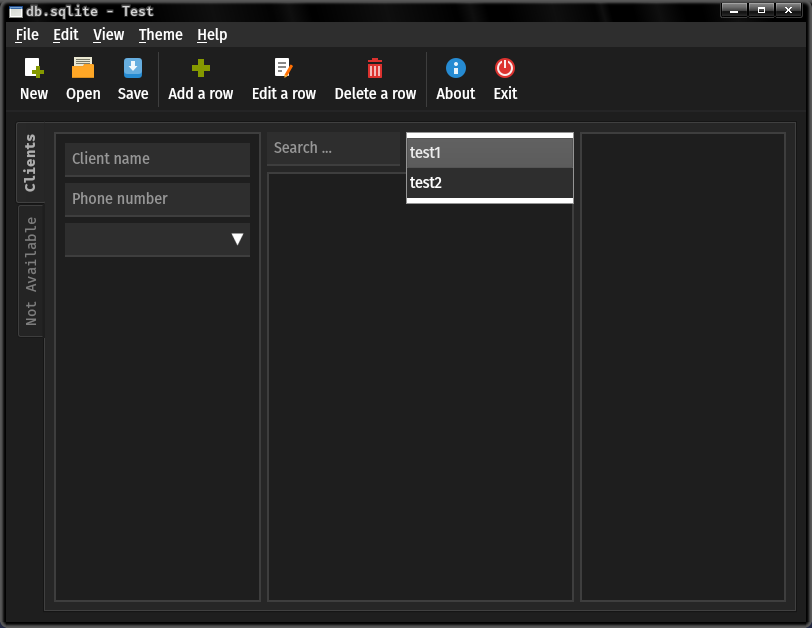The height and width of the screenshot is (628, 812).
Task: Open the Help menu
Action: pyautogui.click(x=212, y=35)
